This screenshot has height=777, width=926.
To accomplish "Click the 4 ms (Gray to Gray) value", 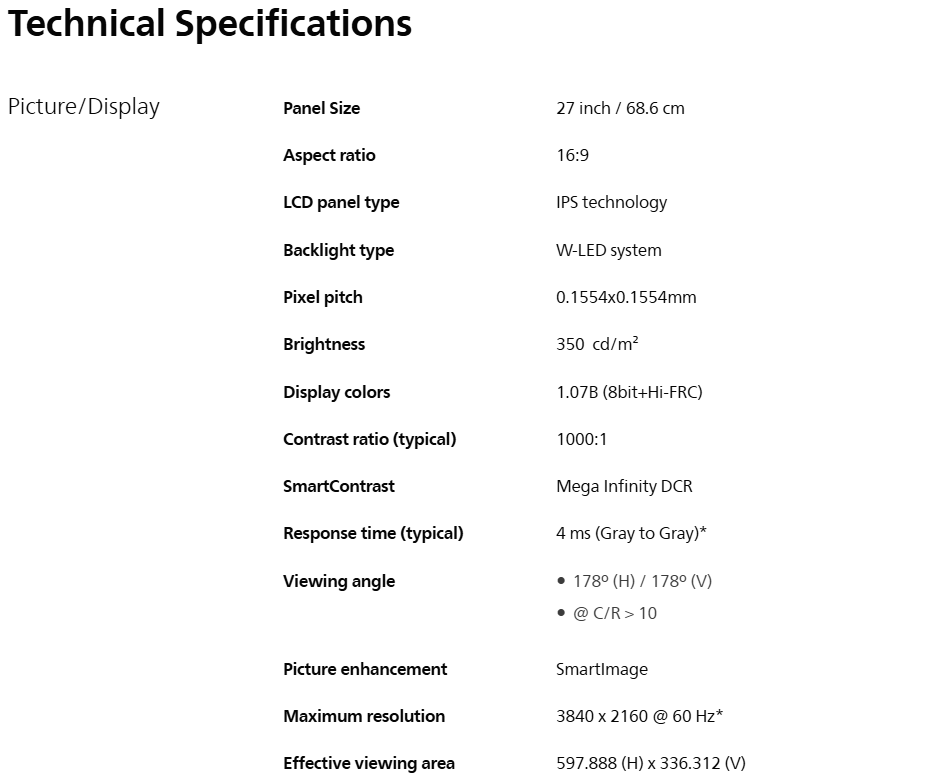I will [x=631, y=533].
